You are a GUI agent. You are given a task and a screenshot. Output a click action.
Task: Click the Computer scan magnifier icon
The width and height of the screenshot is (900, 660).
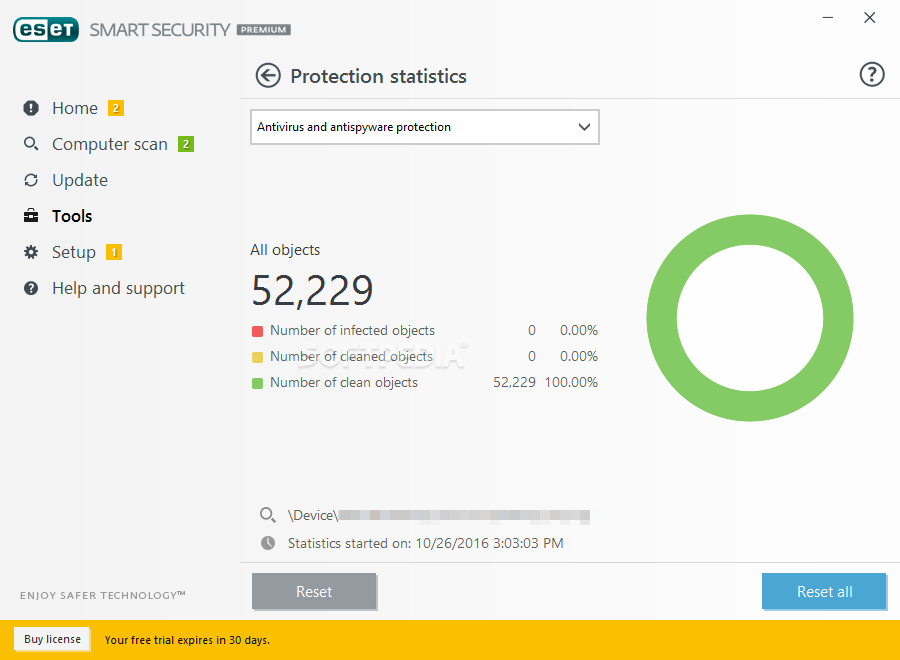click(x=31, y=143)
